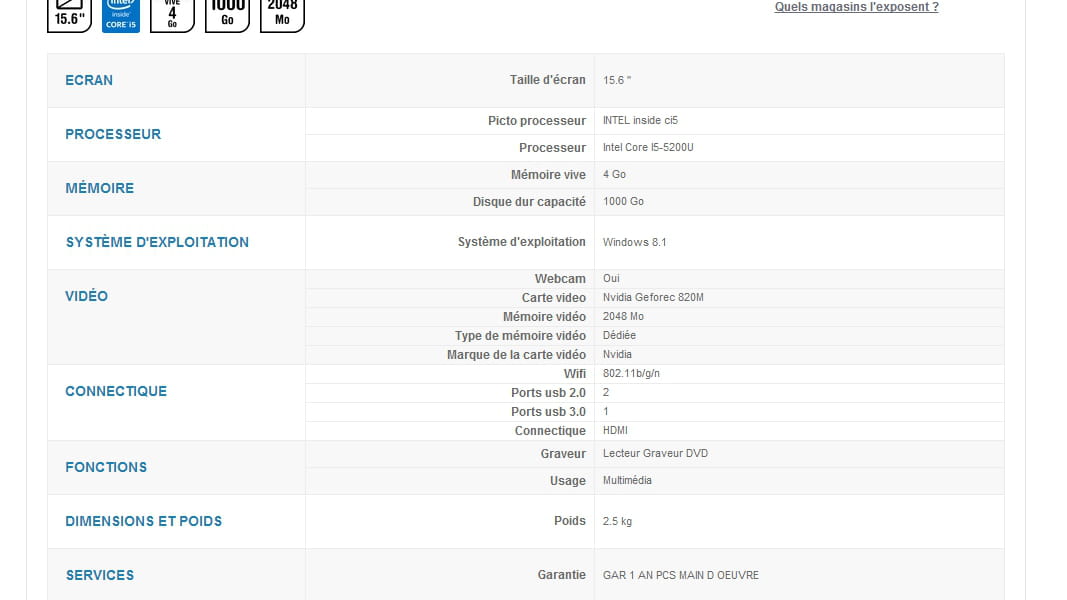Click the 'Dédiée' value

coord(619,335)
